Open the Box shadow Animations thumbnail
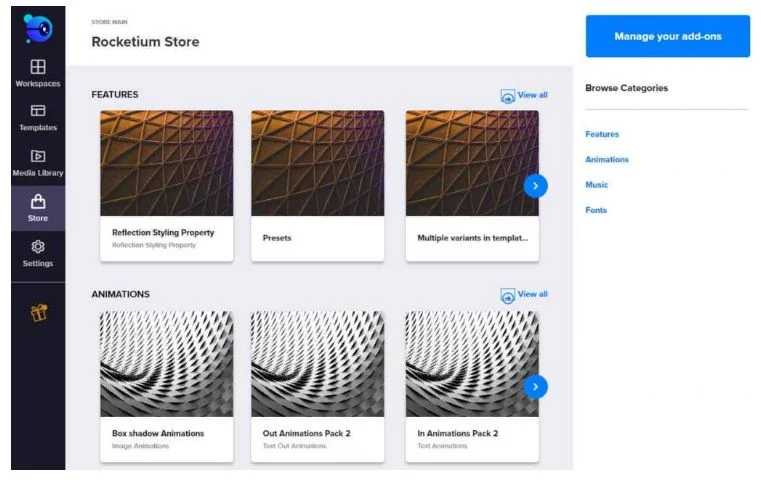The height and width of the screenshot is (480, 761). click(x=166, y=364)
